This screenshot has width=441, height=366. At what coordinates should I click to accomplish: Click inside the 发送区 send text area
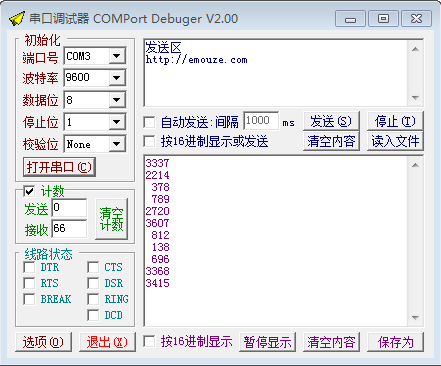tap(276, 73)
